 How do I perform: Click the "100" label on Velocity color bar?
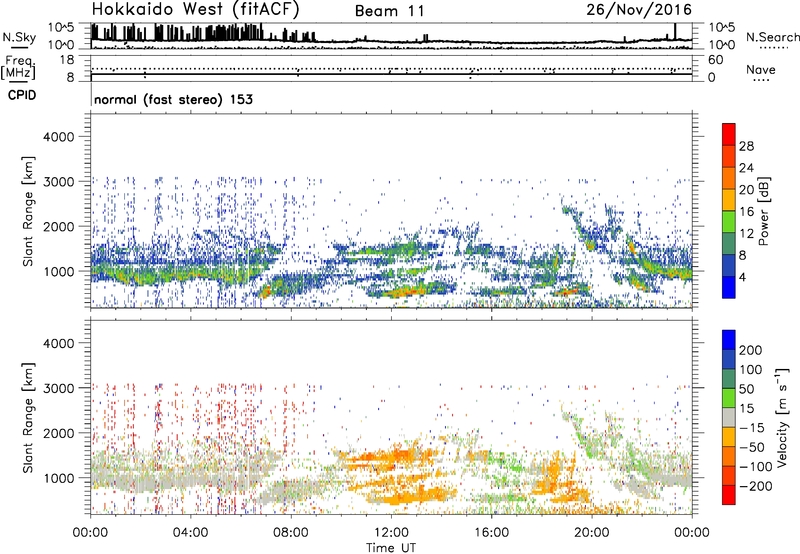(751, 370)
